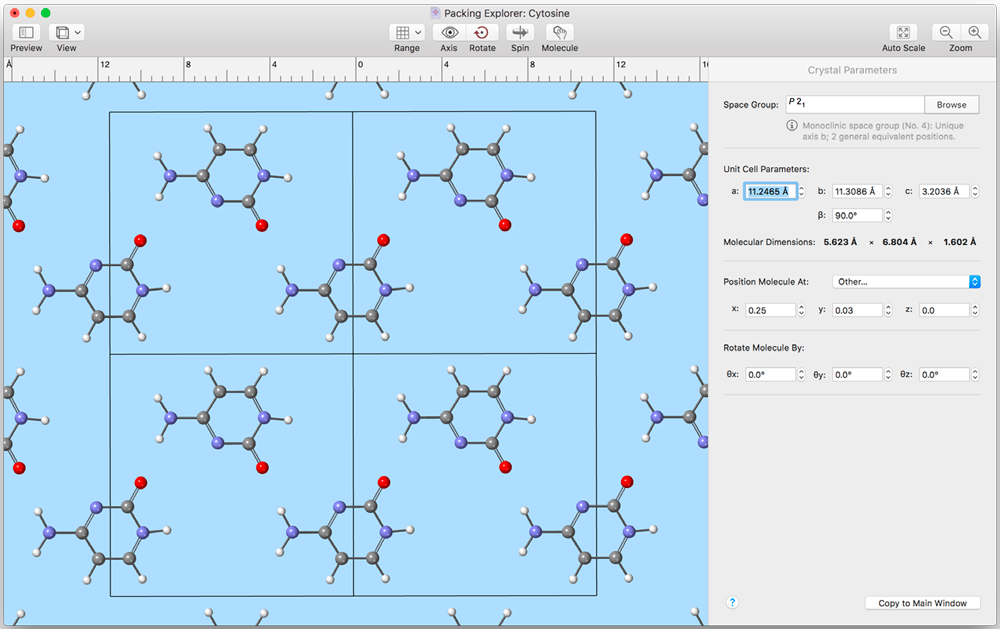Image resolution: width=1000 pixels, height=629 pixels.
Task: Open the Position Molecule At dropdown
Action: pyautogui.click(x=906, y=281)
